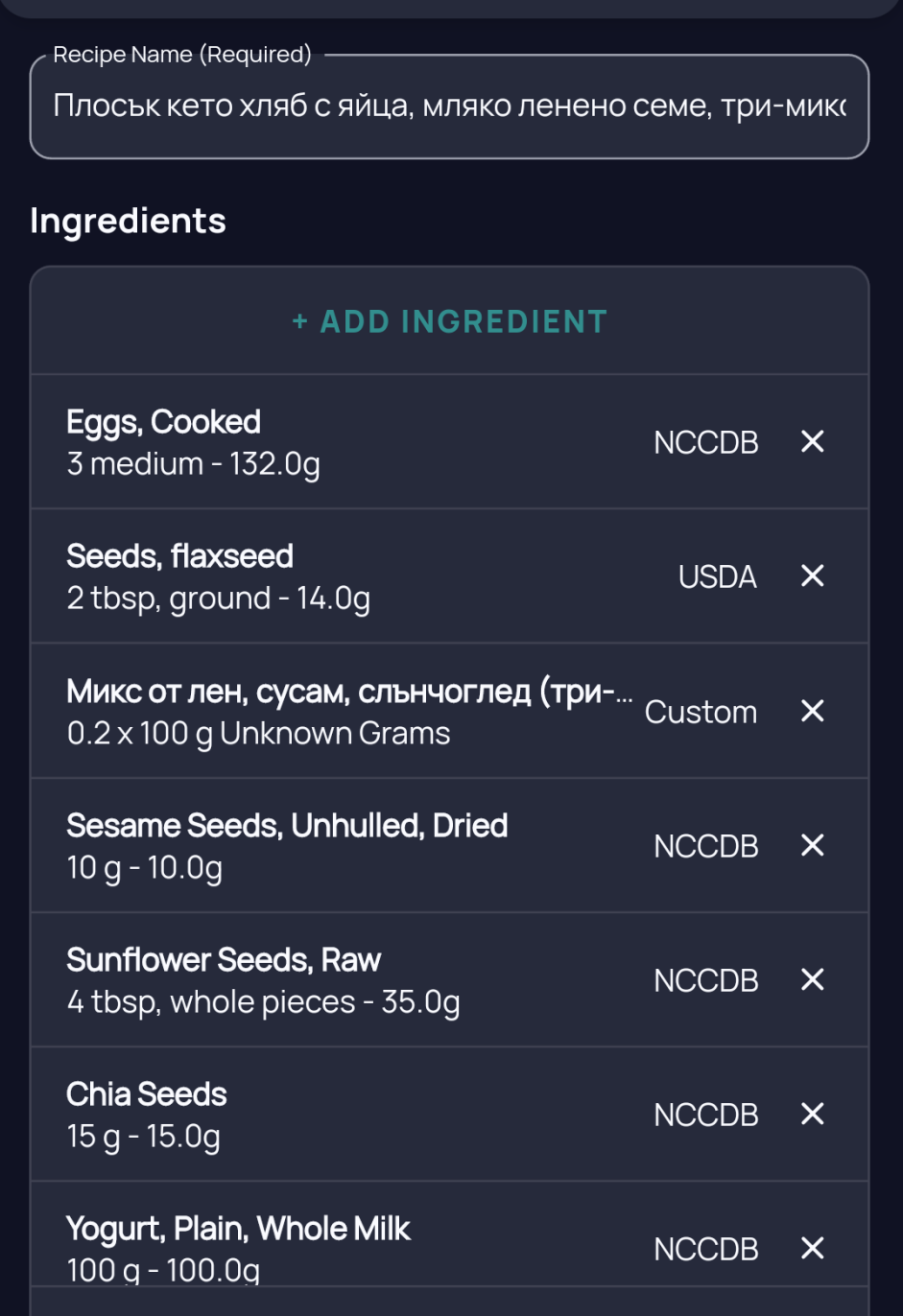903x1316 pixels.
Task: Click the Custom source label
Action: point(701,713)
